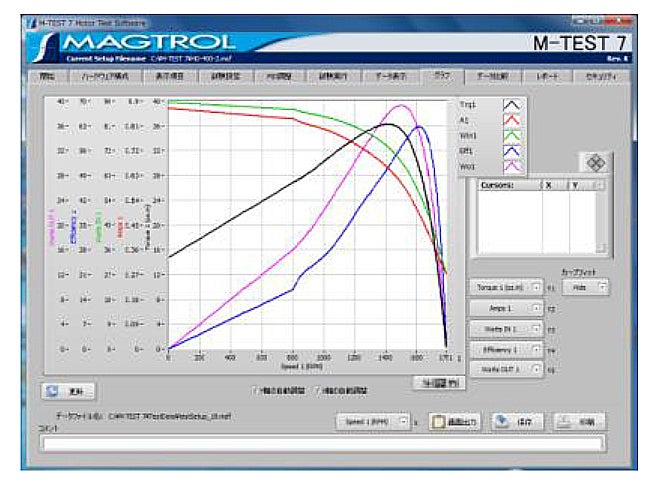This screenshot has width=657, height=488.
Task: Open the curve fit dropdown next to Y1
Action: click(x=585, y=287)
